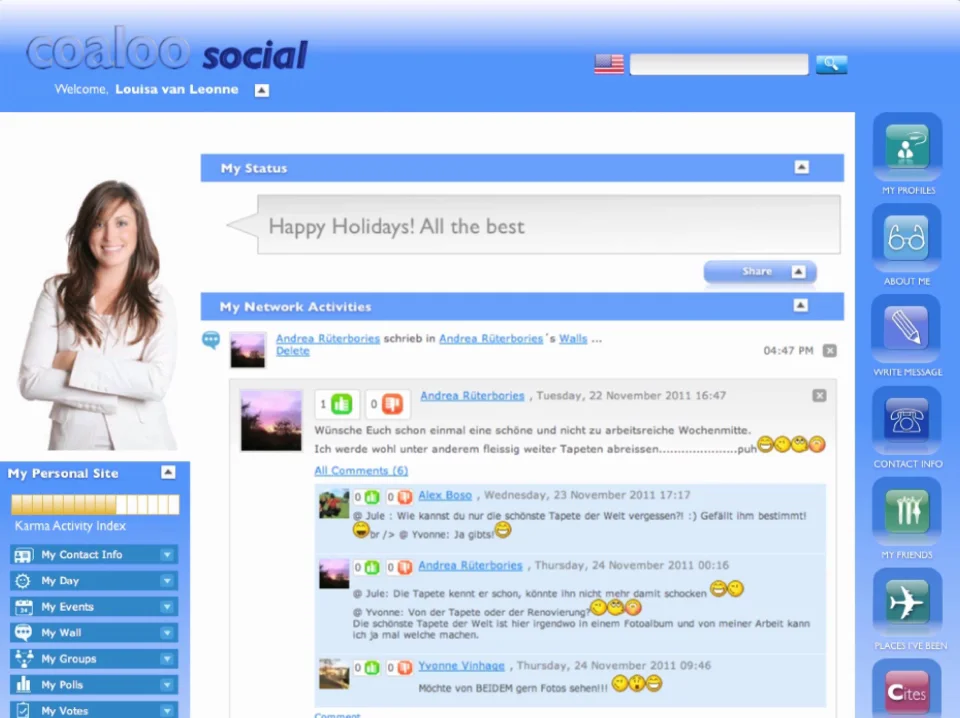Click the My Events calendar icon
Screen dimensions: 960x718
(x=23, y=607)
